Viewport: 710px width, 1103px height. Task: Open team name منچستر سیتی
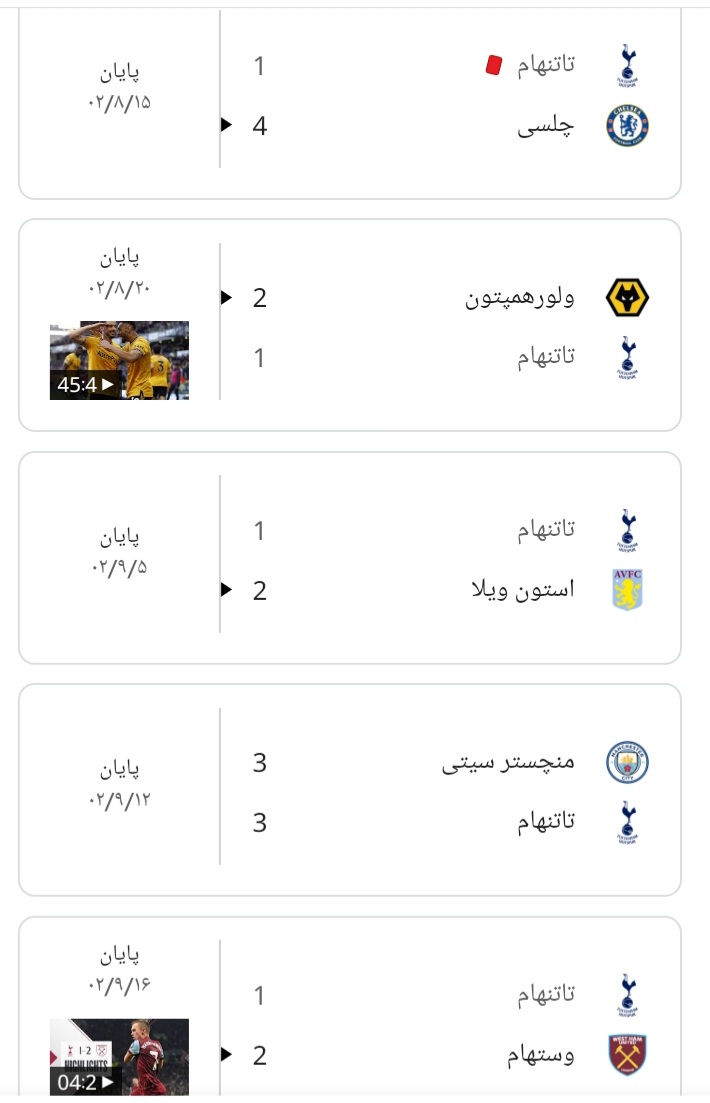pos(508,763)
